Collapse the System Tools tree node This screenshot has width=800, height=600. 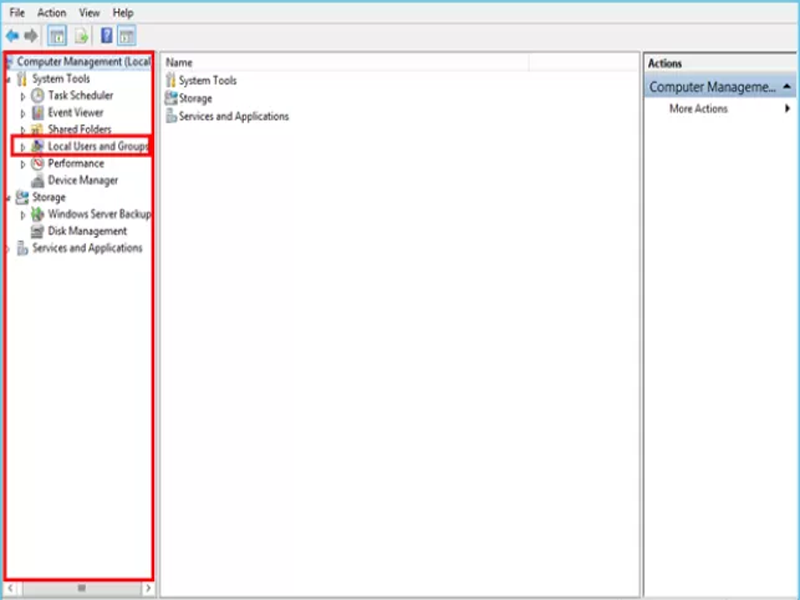point(8,80)
